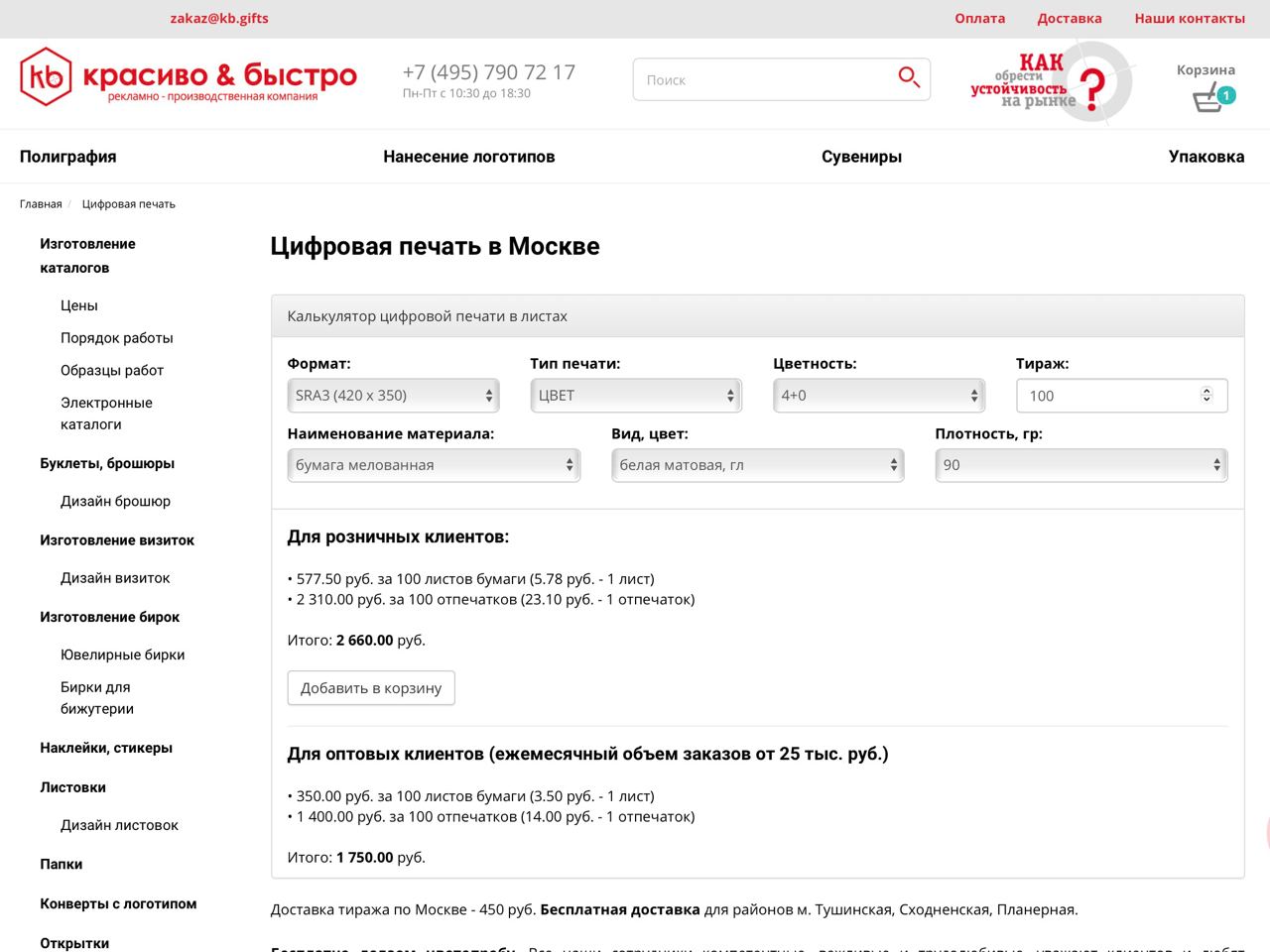Viewport: 1270px width, 952px height.
Task: Go to Буклеты, брошюры section
Action: 107,463
